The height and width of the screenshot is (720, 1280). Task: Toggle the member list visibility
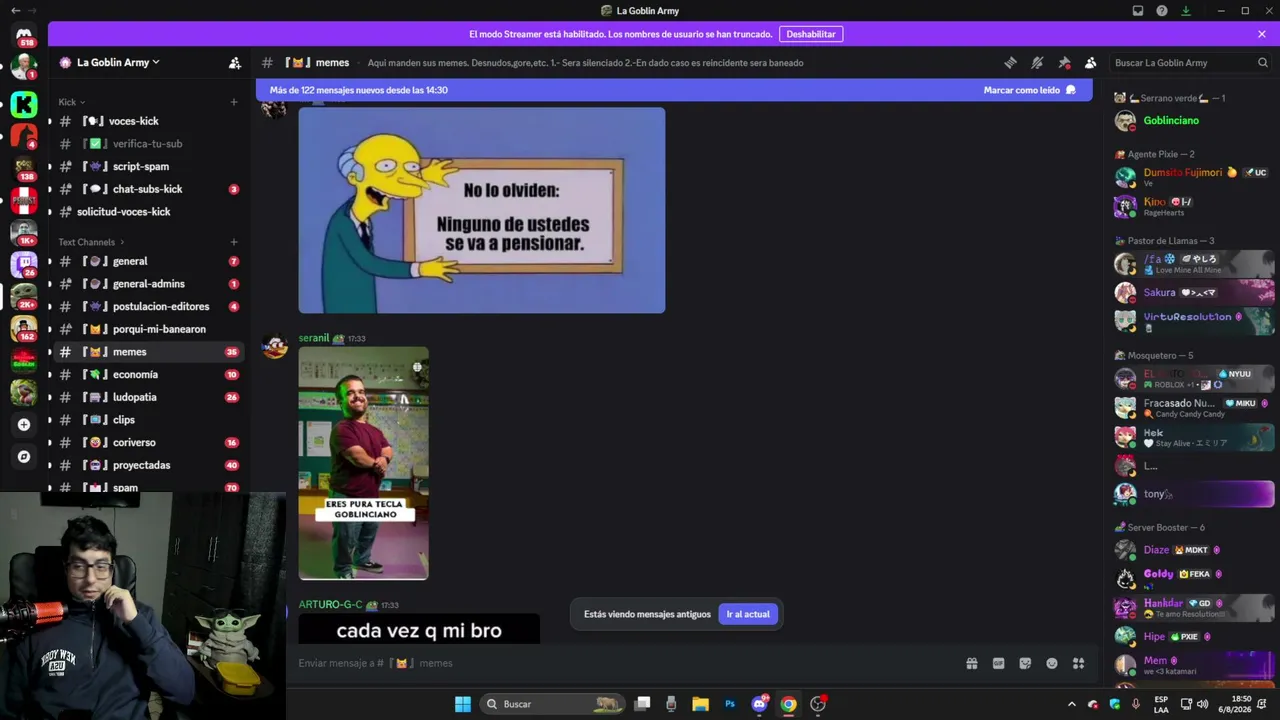1091,62
